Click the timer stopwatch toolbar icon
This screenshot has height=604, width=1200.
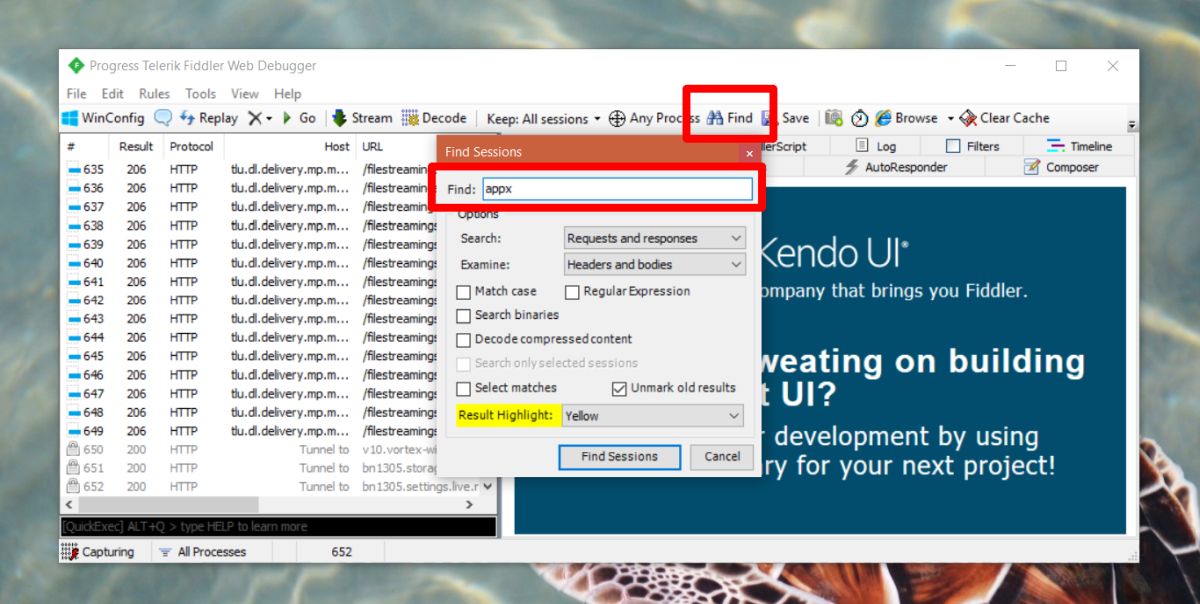coord(860,118)
